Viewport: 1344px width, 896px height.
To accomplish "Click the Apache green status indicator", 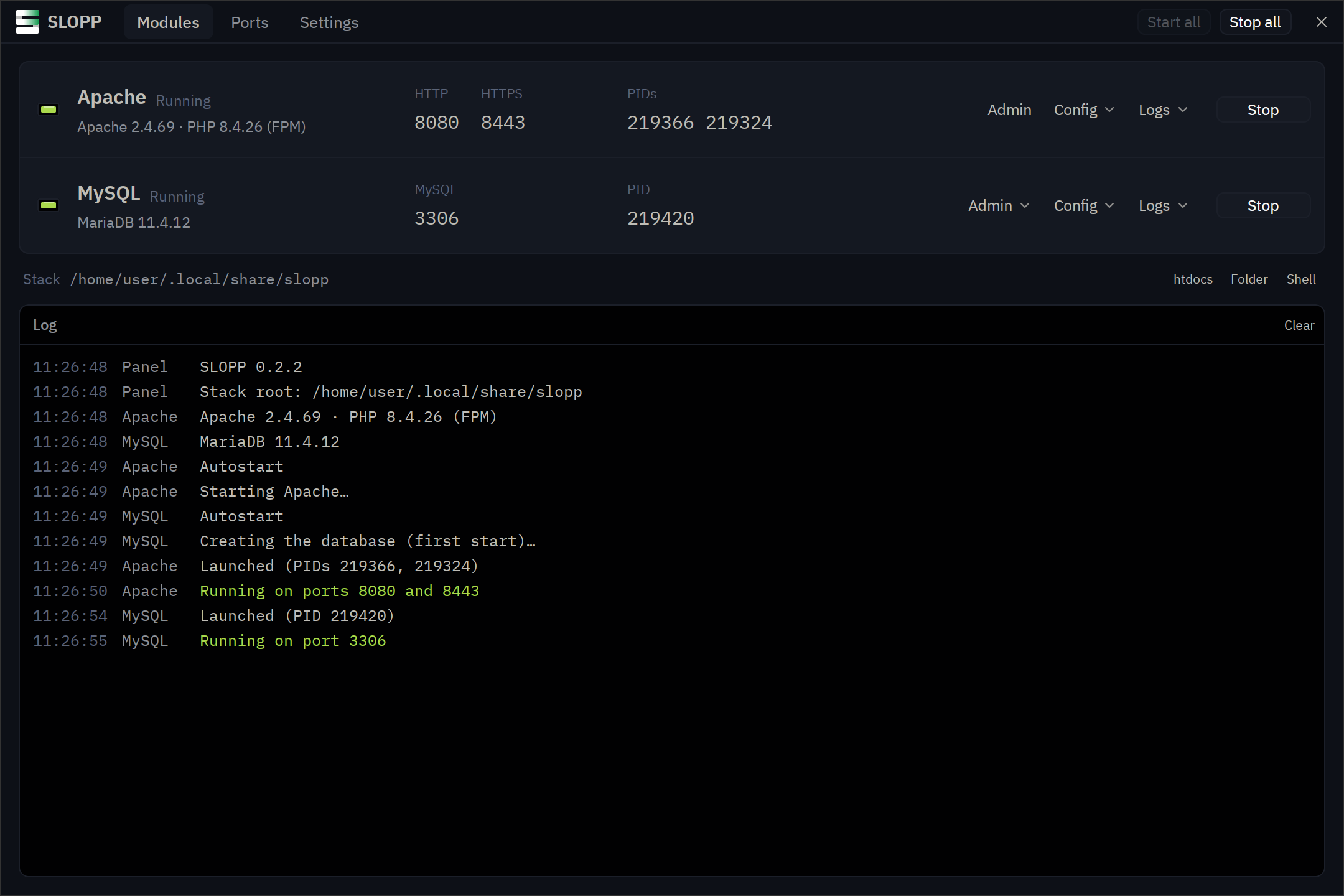I will (49, 110).
